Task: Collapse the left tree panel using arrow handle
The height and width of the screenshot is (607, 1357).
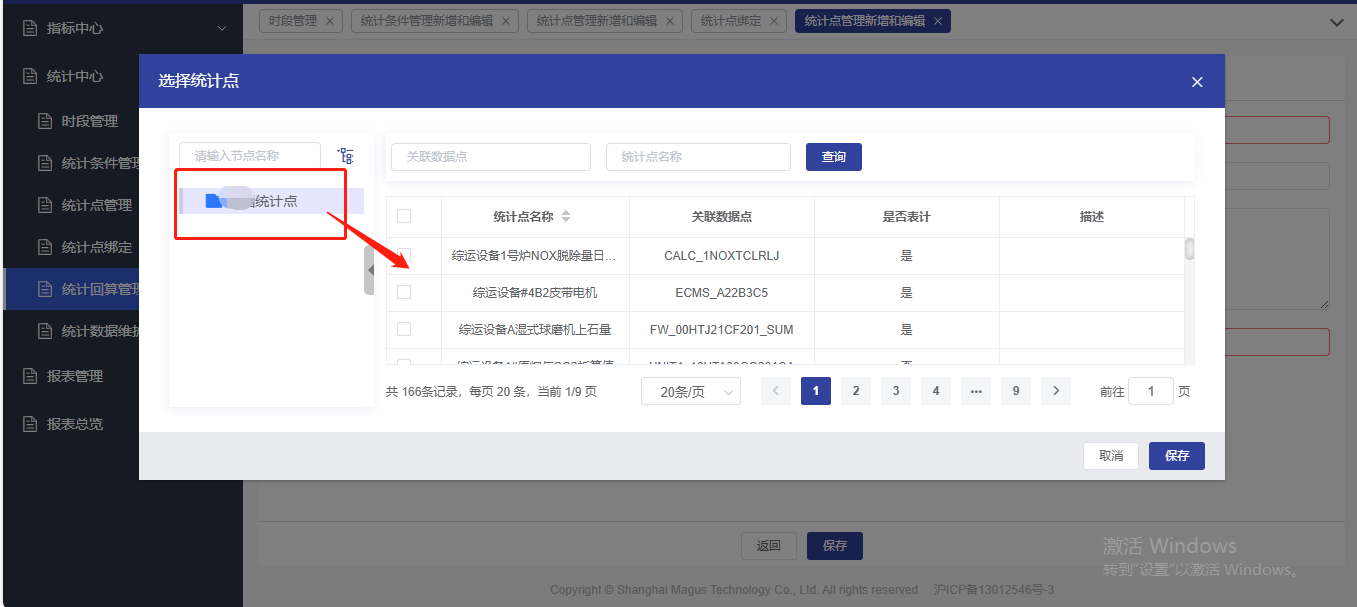Action: pos(369,270)
